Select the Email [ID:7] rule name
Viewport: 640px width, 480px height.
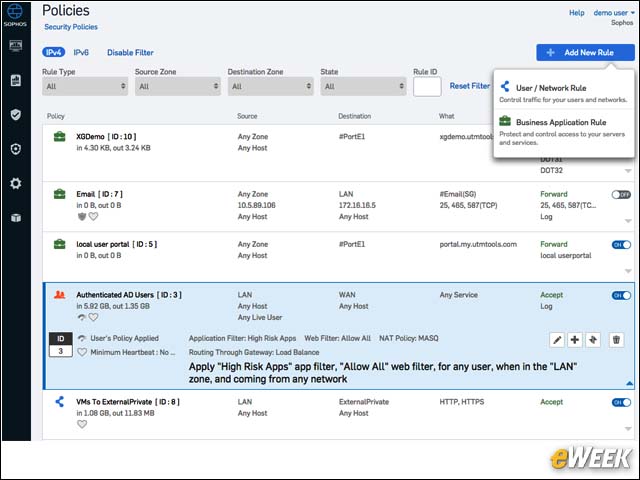pos(99,194)
